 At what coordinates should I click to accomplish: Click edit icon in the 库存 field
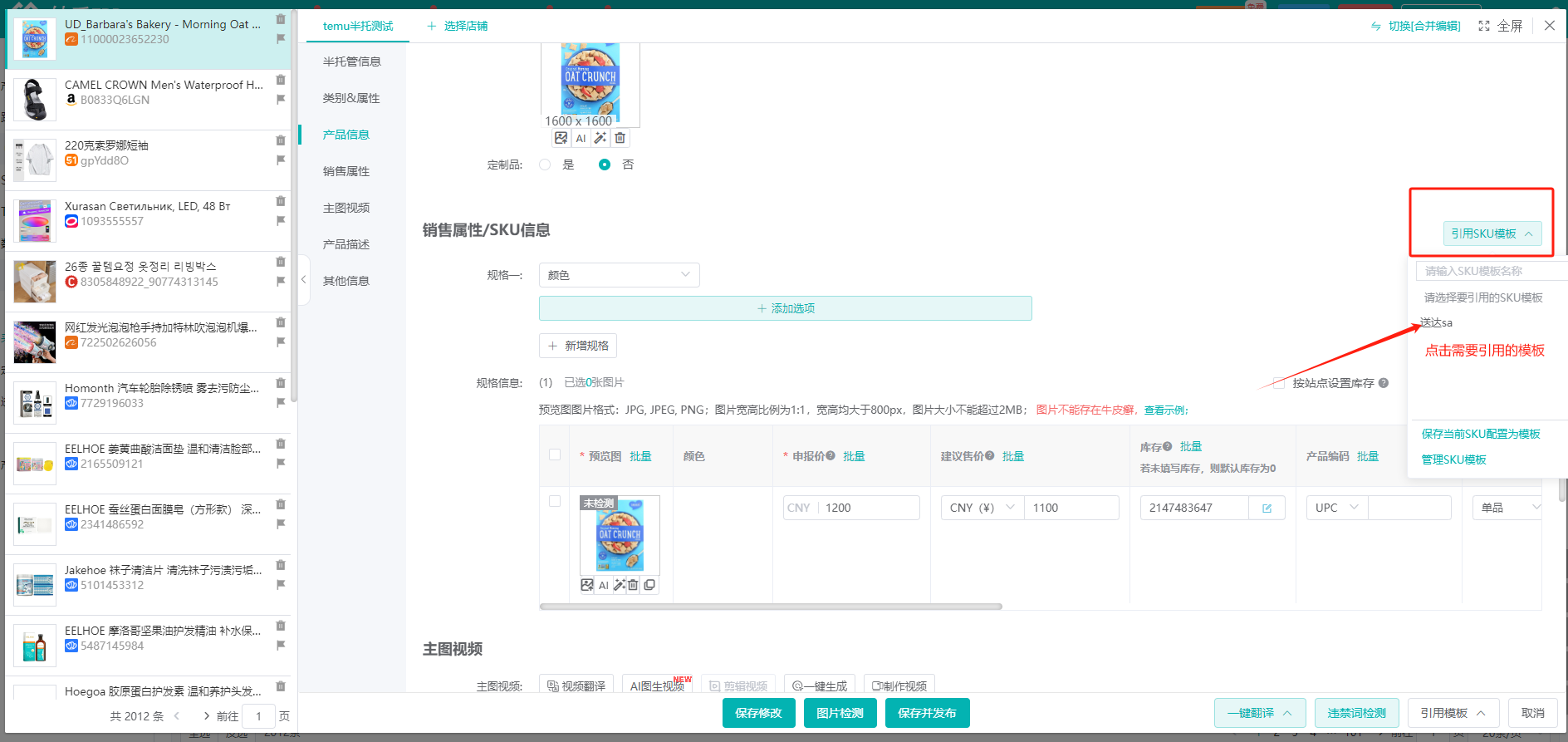pyautogui.click(x=1267, y=508)
